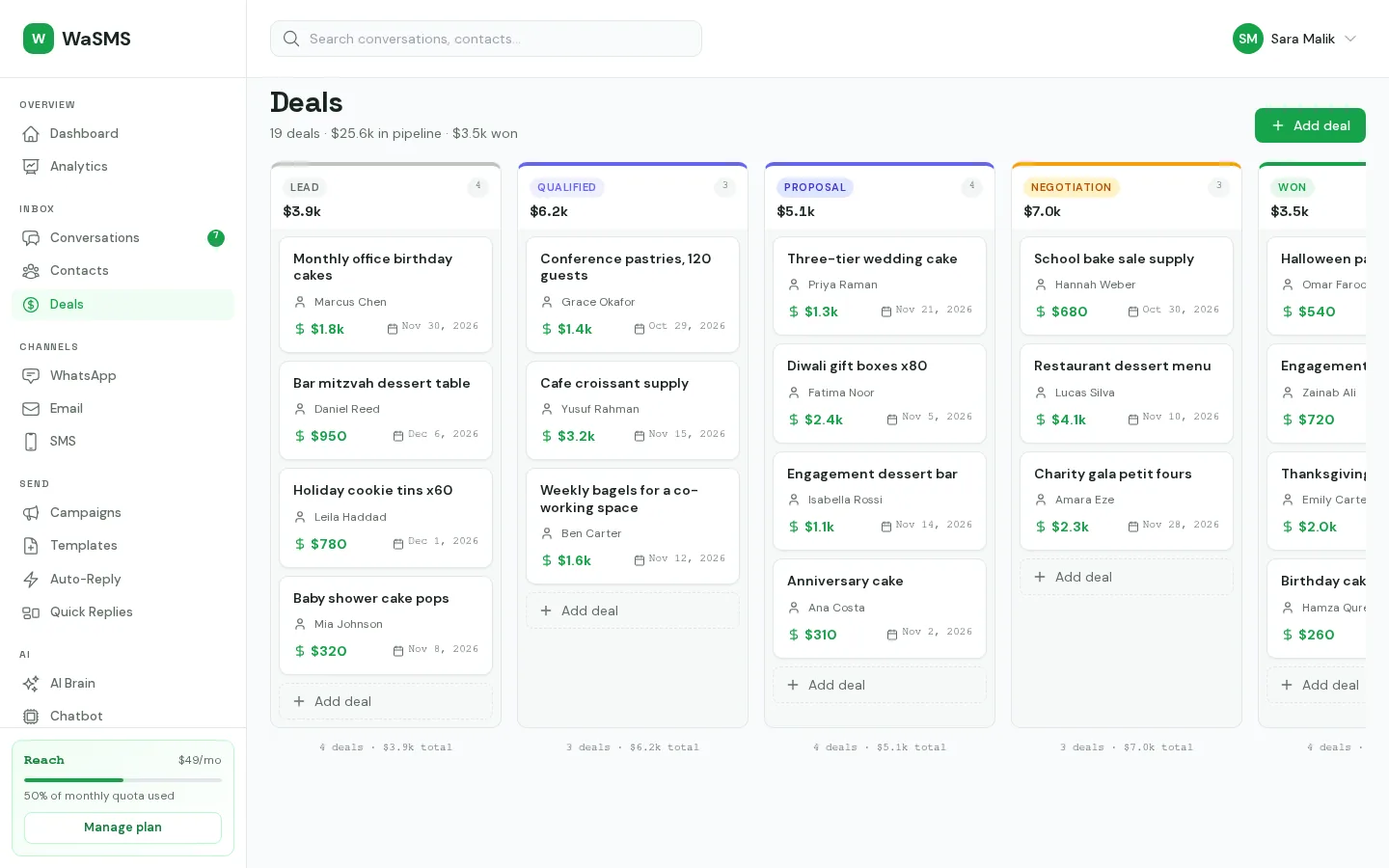Screen dimensions: 1389x868
Task: Click the Analytics chart icon
Action: 31,167
